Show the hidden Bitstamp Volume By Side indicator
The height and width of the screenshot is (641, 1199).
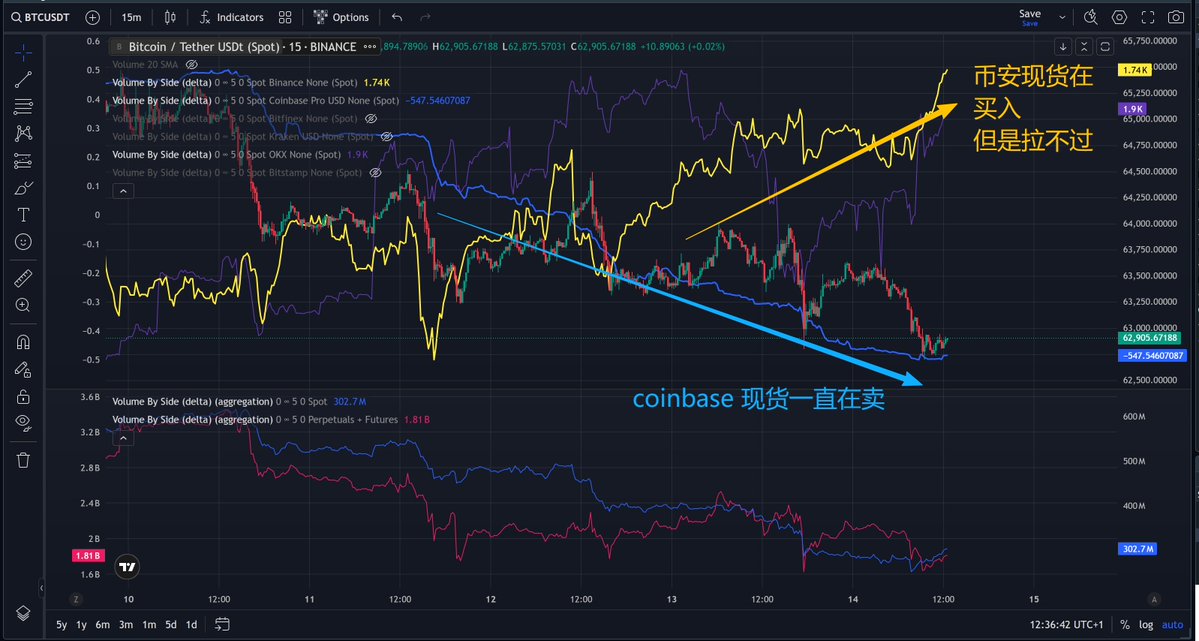375,173
